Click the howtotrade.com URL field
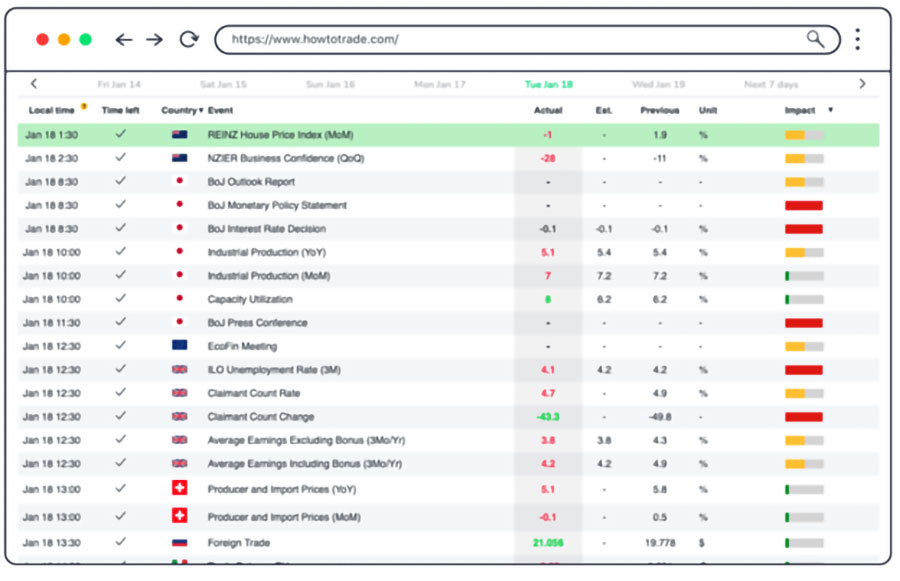900x581 pixels. pyautogui.click(x=527, y=39)
